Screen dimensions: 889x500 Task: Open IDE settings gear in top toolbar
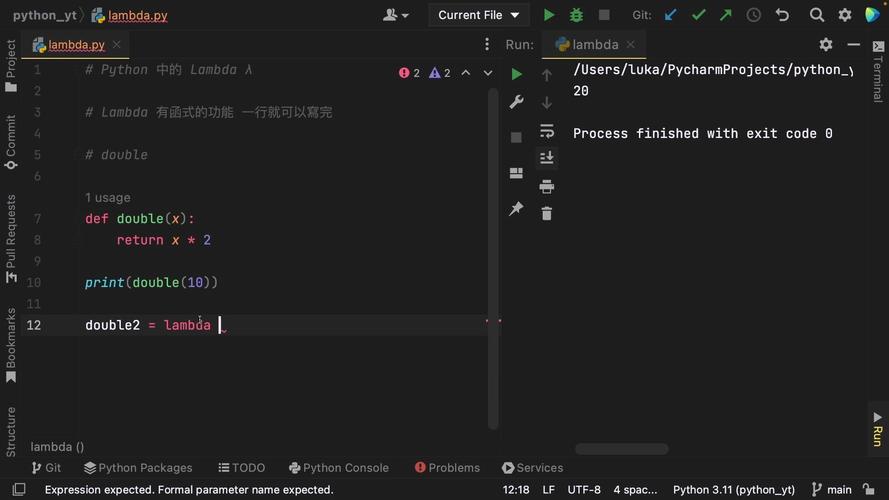pos(845,15)
